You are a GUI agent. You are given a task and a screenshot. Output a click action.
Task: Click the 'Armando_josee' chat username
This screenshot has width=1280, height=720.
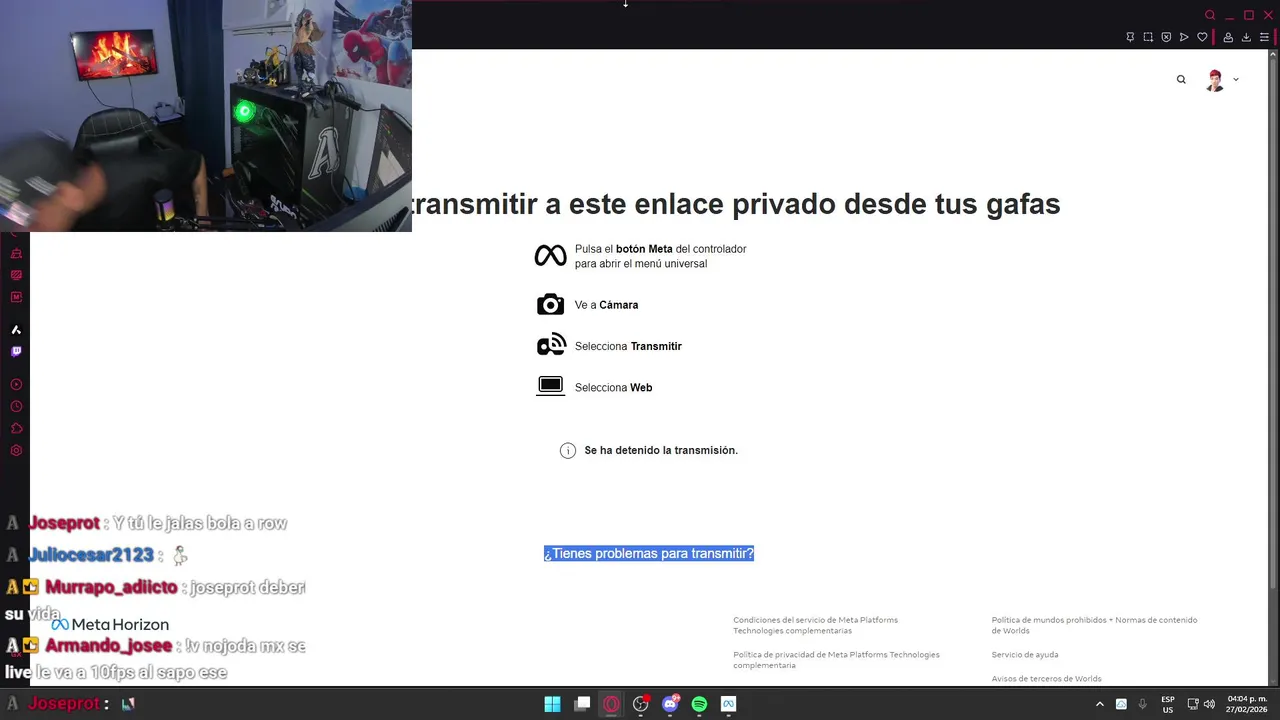click(108, 646)
